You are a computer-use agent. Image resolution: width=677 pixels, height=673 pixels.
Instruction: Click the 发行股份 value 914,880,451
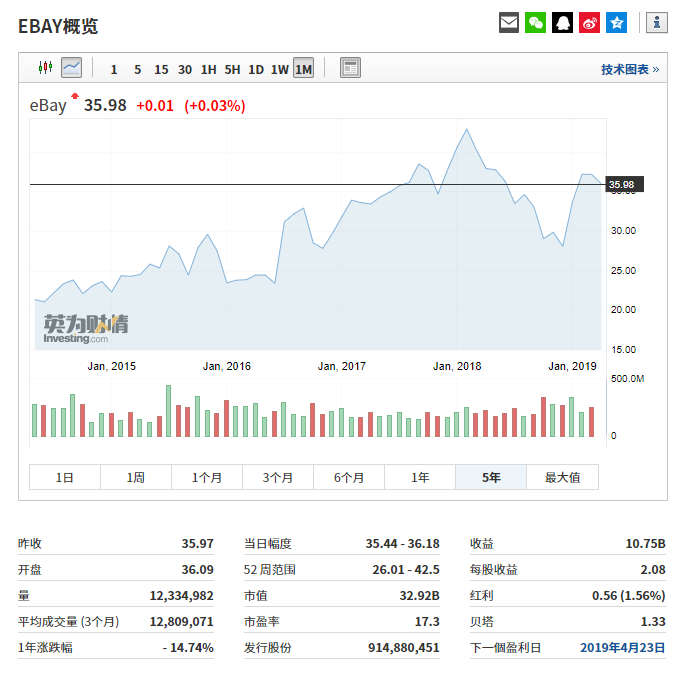tap(404, 648)
